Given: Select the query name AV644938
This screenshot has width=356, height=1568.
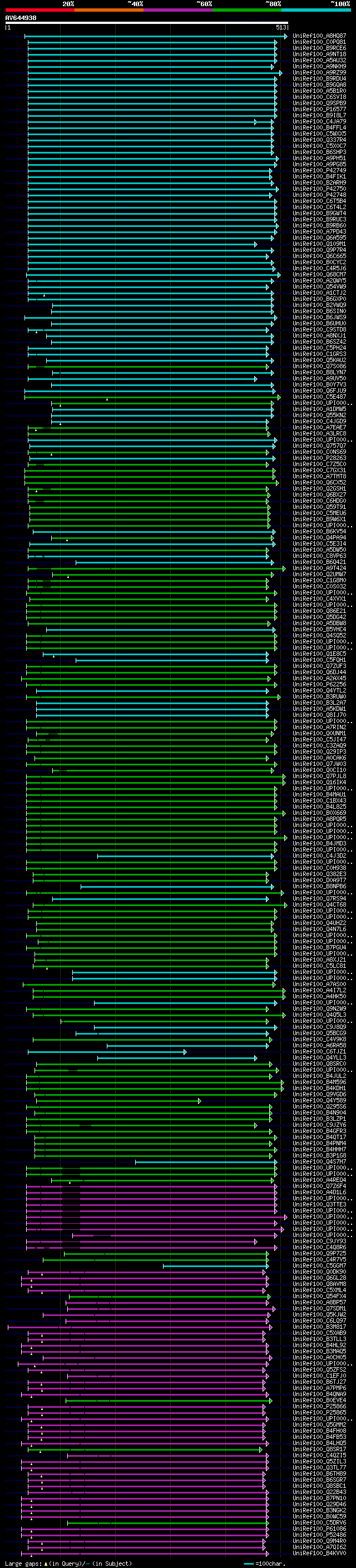Looking at the screenshot, I should (x=21, y=18).
